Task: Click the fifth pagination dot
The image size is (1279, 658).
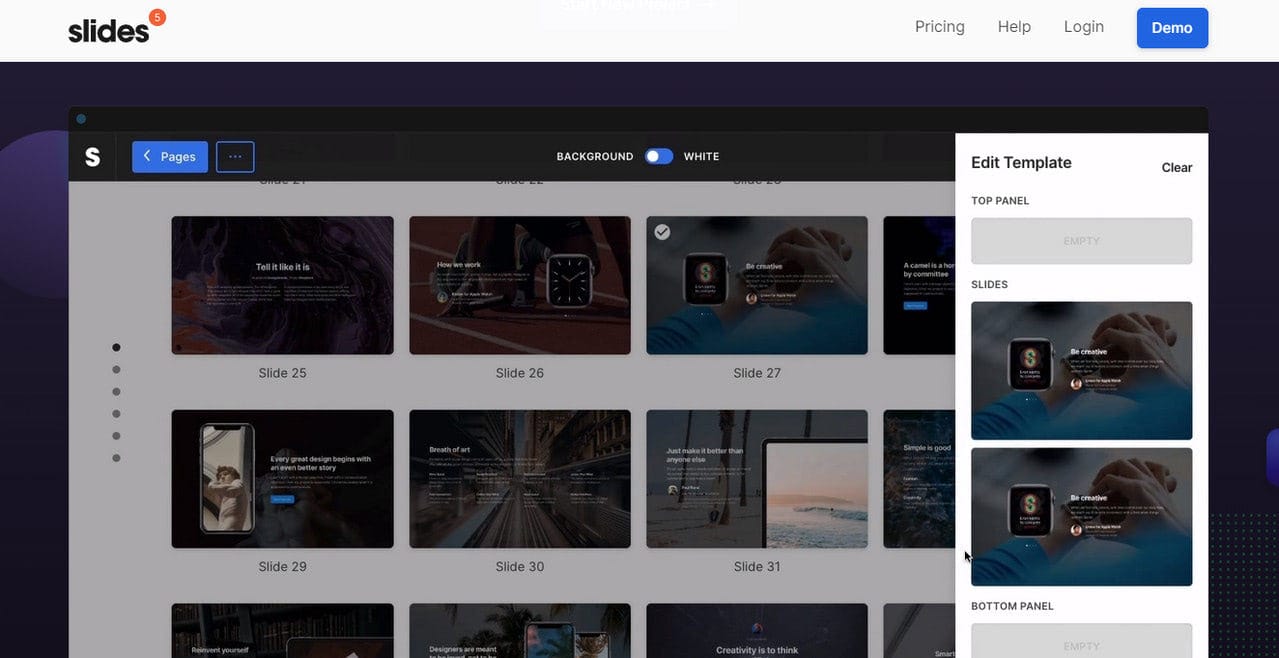Action: point(116,436)
